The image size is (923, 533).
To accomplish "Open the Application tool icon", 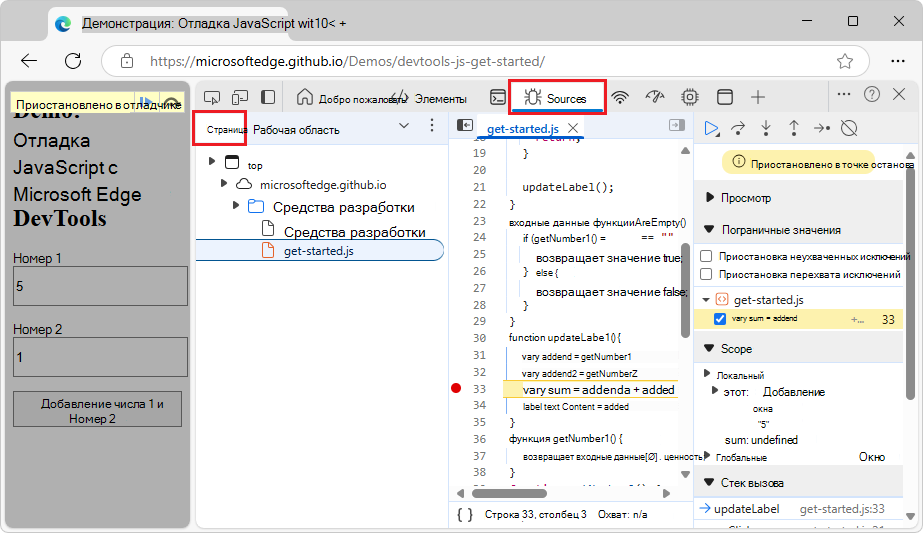I will pos(725,97).
